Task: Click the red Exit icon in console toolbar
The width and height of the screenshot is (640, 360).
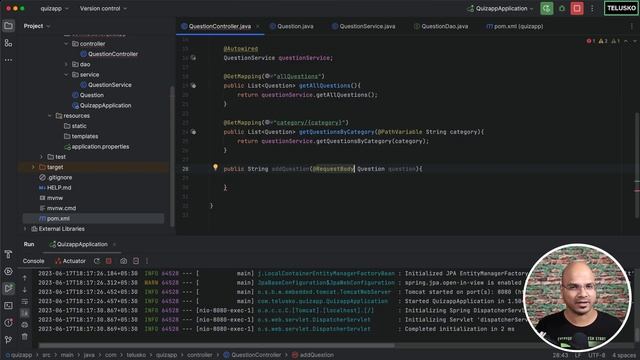Action: pos(136,261)
